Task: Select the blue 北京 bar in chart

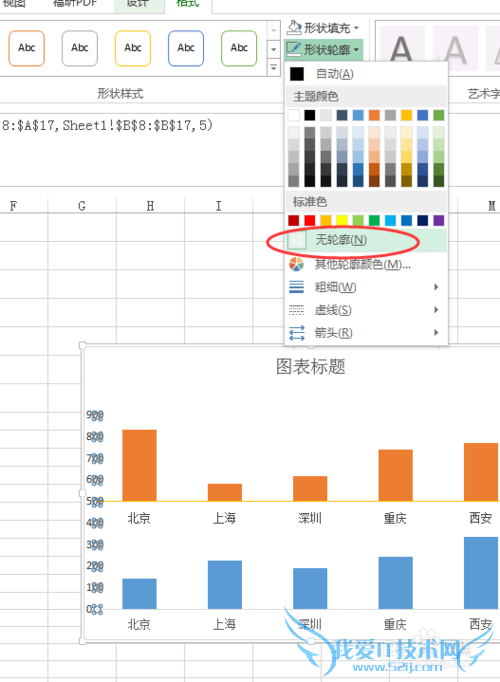Action: tap(139, 594)
